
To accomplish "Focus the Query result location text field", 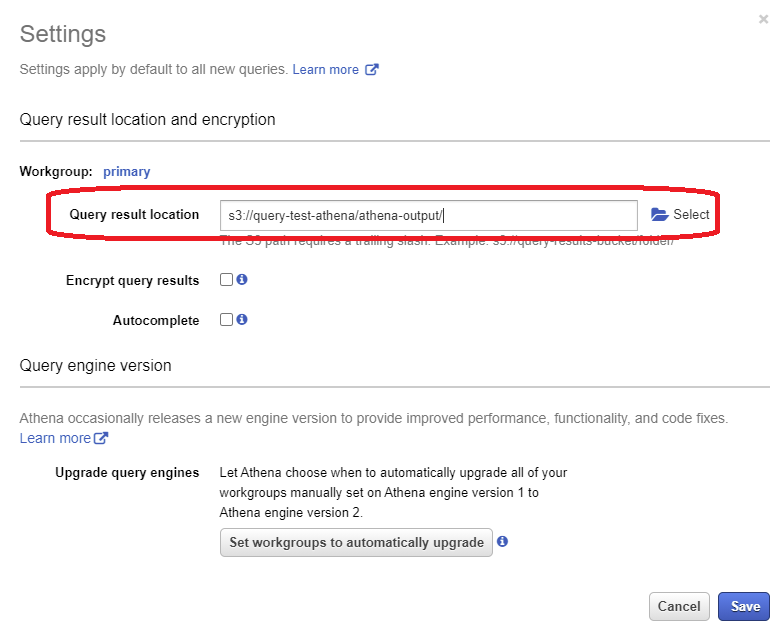I will click(x=428, y=215).
